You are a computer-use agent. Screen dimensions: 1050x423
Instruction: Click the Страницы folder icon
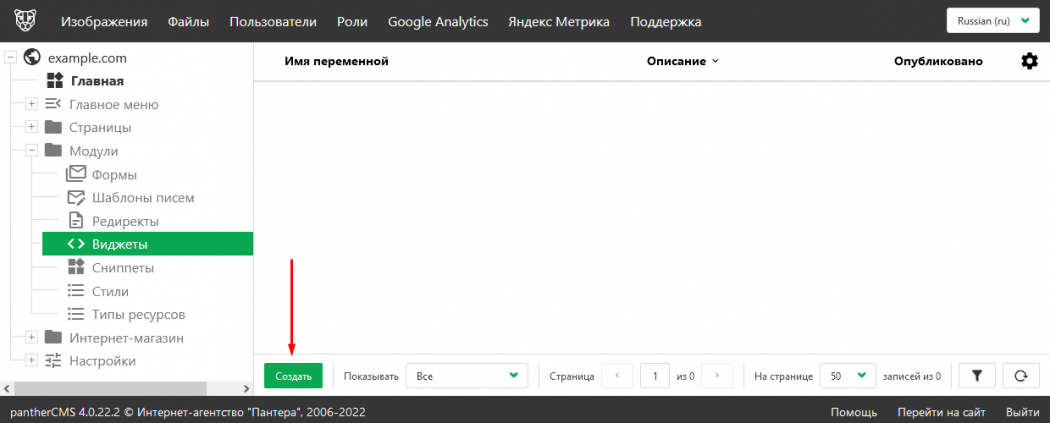point(54,127)
